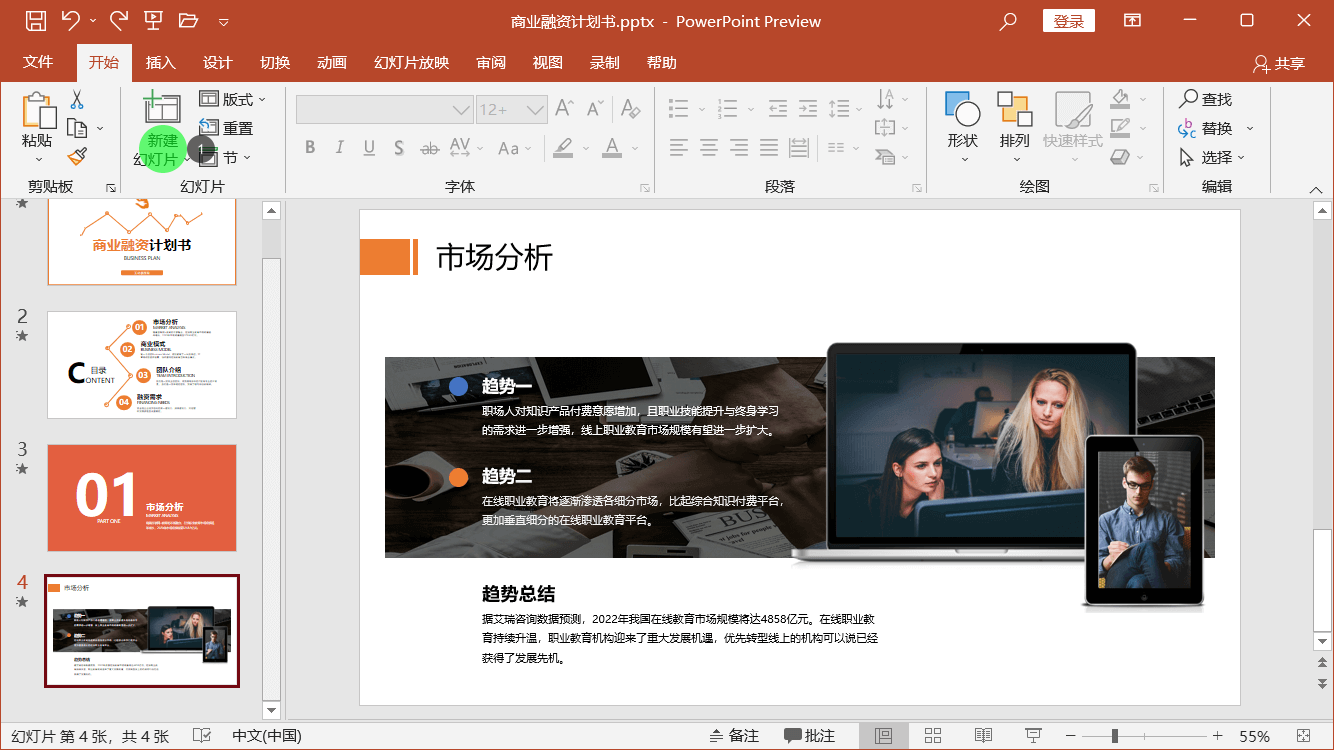Click the 中文(中国) language indicator
The height and width of the screenshot is (750, 1334).
pyautogui.click(x=267, y=736)
